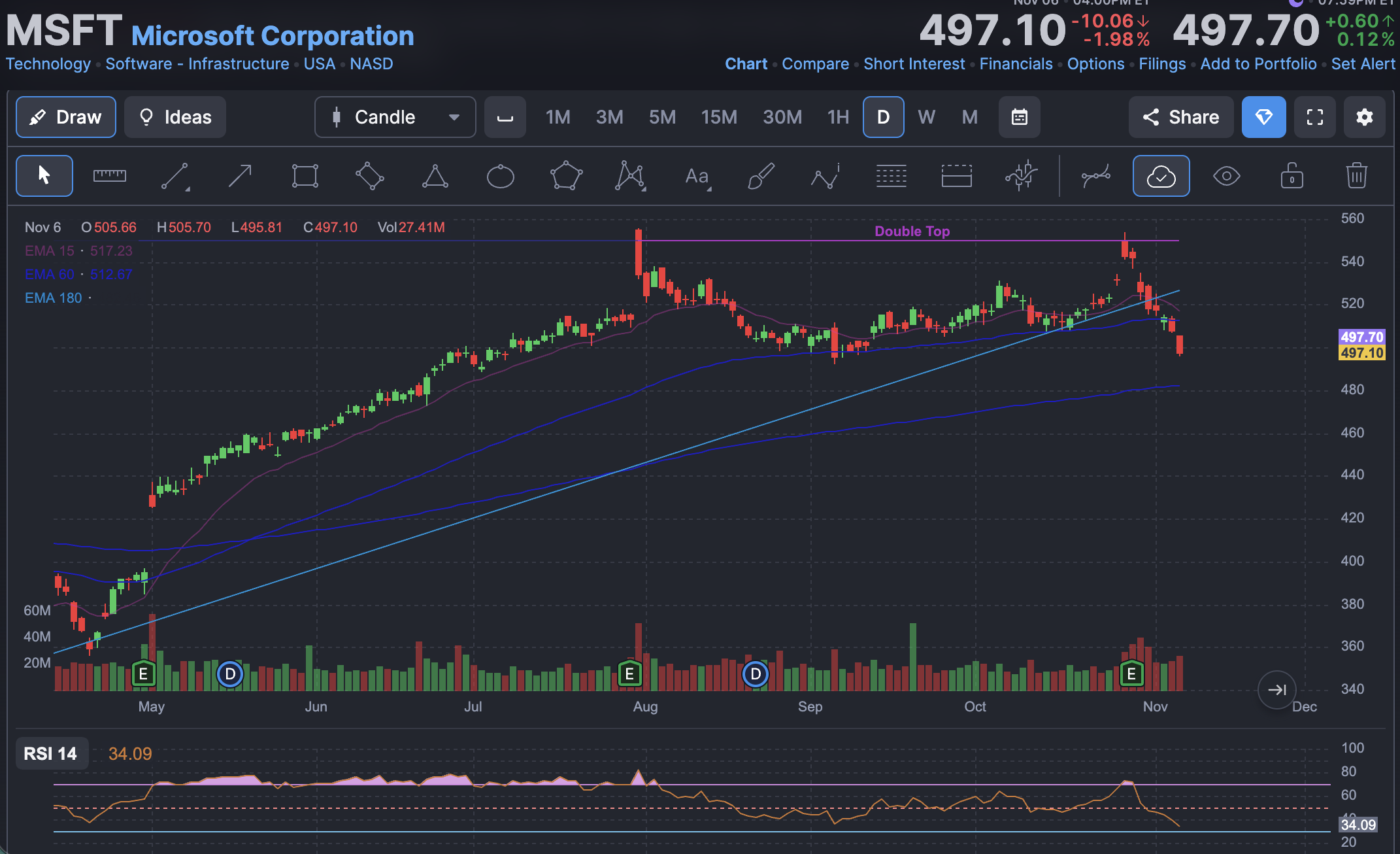Select the Aa text tool
This screenshot has height=854, width=1400.
(x=697, y=176)
